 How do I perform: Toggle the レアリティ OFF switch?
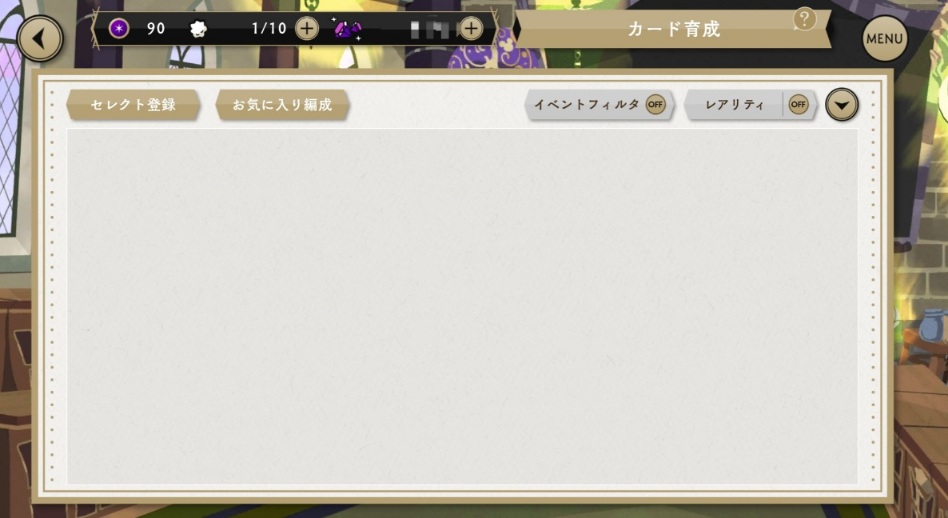[x=798, y=105]
